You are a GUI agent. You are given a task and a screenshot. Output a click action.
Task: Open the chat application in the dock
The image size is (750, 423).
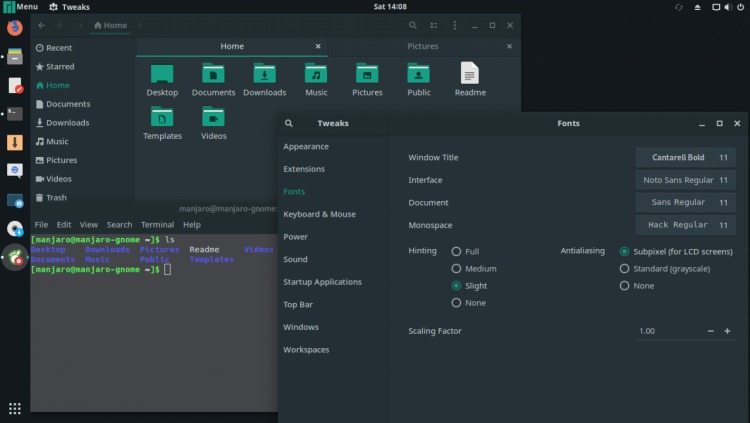(x=15, y=171)
